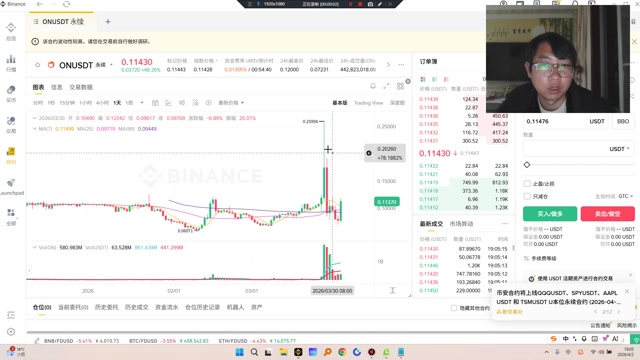Enable the stop-profit/stop-loss checkbox

click(x=527, y=184)
